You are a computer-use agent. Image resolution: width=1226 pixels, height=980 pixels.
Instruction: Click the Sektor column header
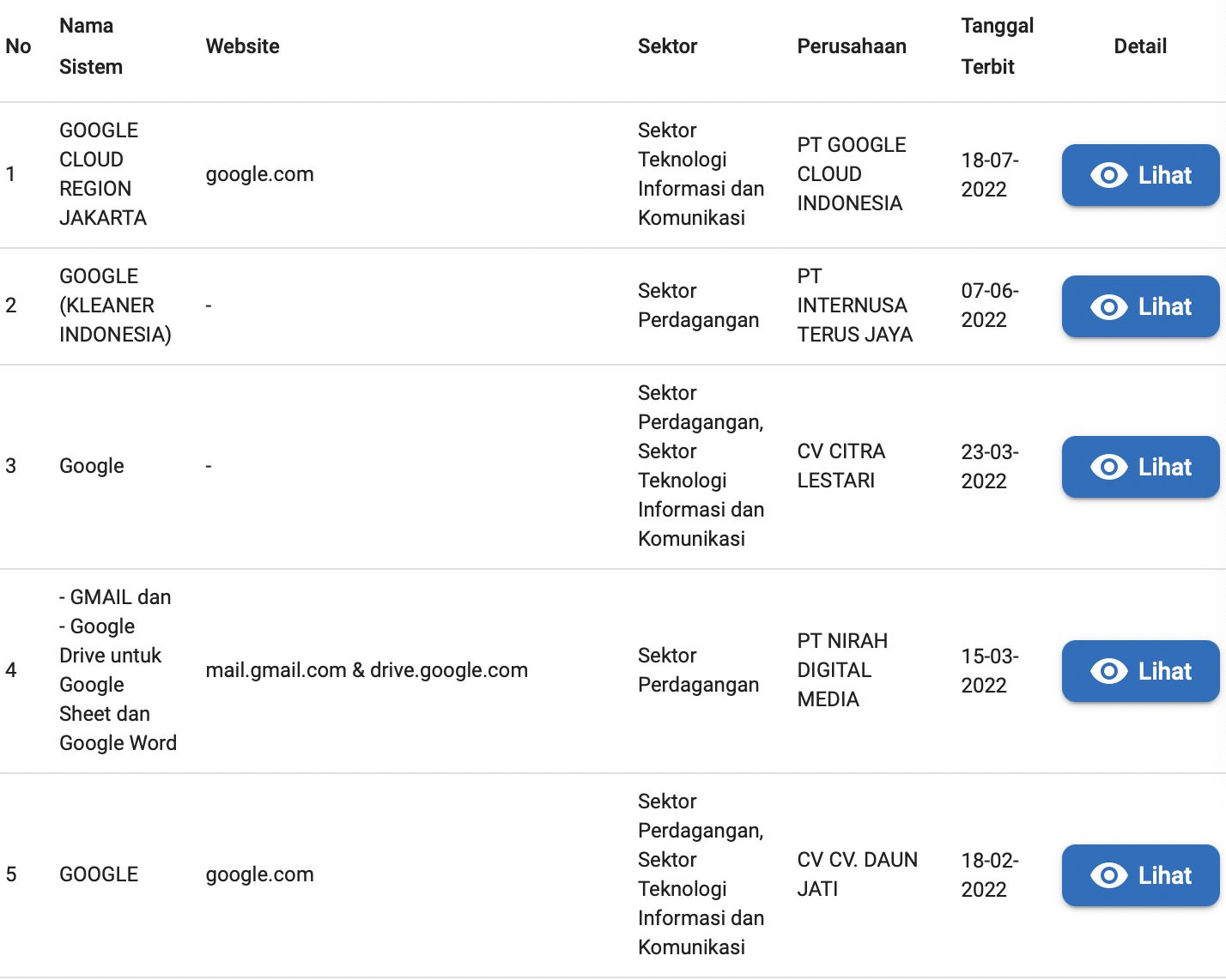tap(667, 46)
